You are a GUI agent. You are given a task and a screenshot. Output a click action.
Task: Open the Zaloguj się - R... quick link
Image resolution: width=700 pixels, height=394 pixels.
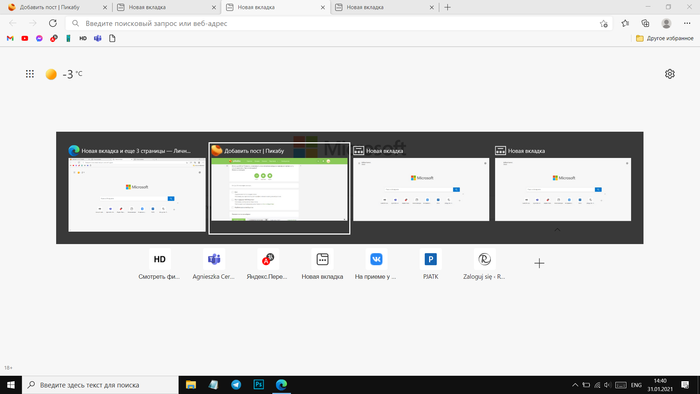(x=484, y=264)
